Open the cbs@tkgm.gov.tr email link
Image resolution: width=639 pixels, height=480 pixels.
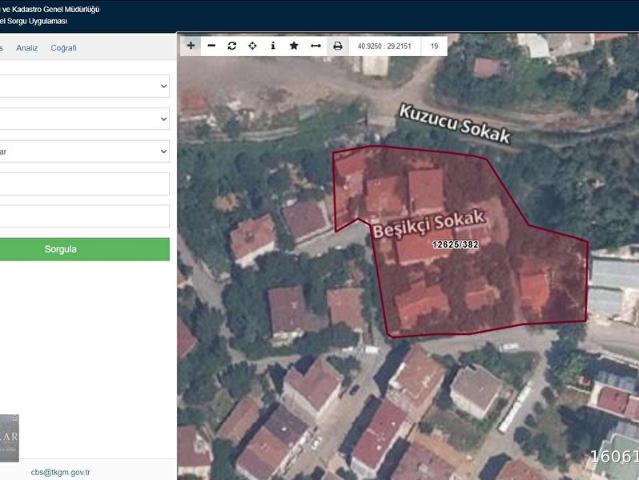[60, 472]
